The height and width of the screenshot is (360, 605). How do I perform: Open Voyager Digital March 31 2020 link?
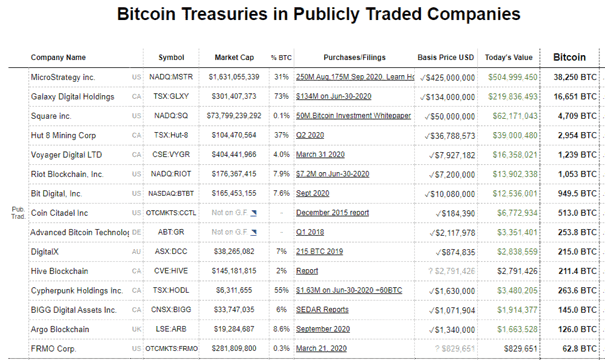click(320, 155)
